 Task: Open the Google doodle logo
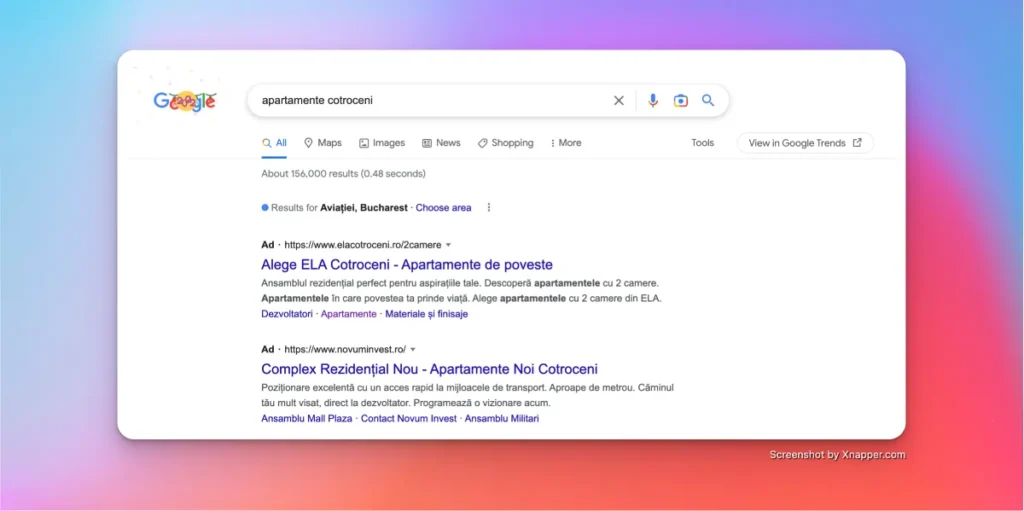[x=185, y=101]
